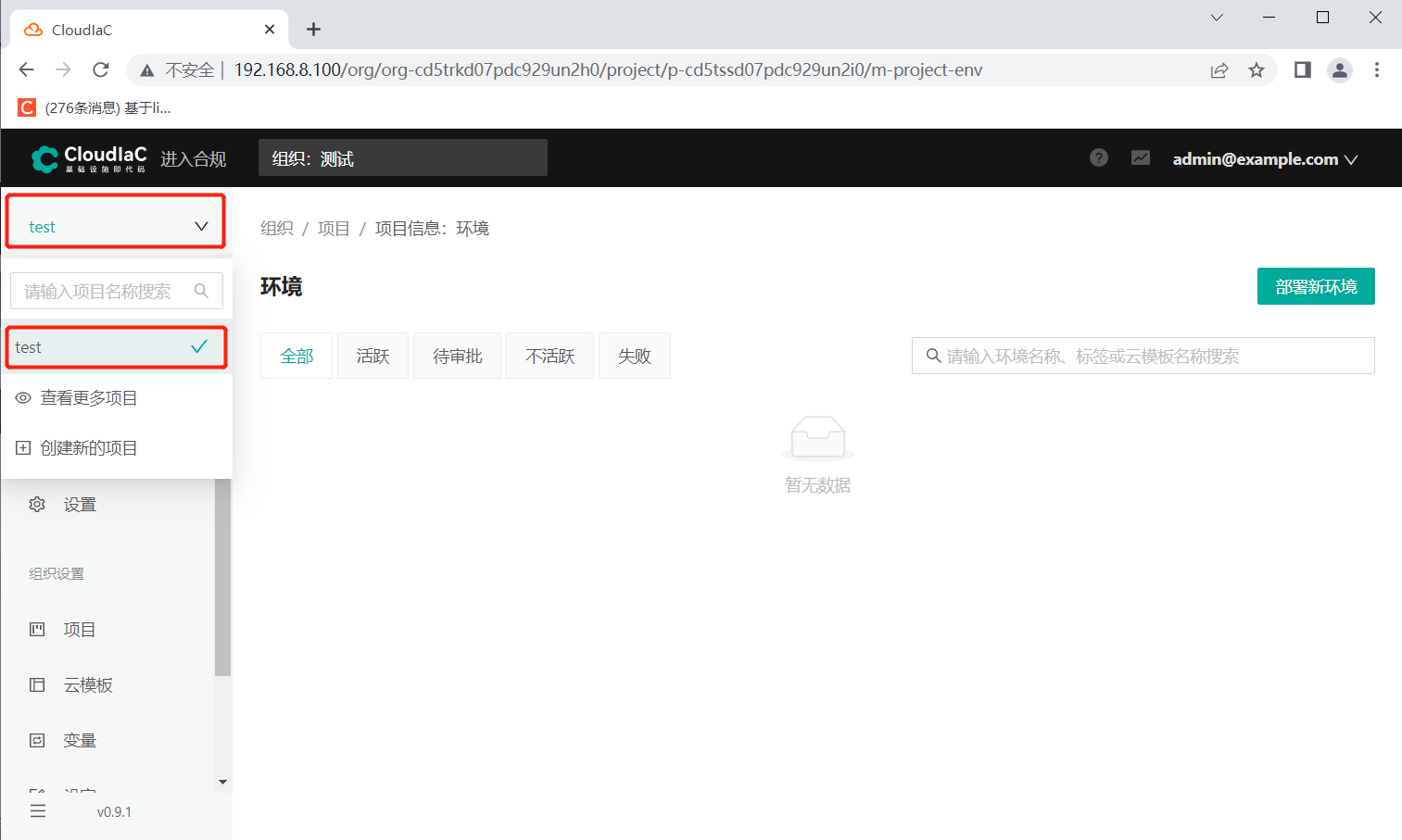Image resolution: width=1402 pixels, height=840 pixels.
Task: Toggle the 待审批 environment filter
Action: coord(457,356)
